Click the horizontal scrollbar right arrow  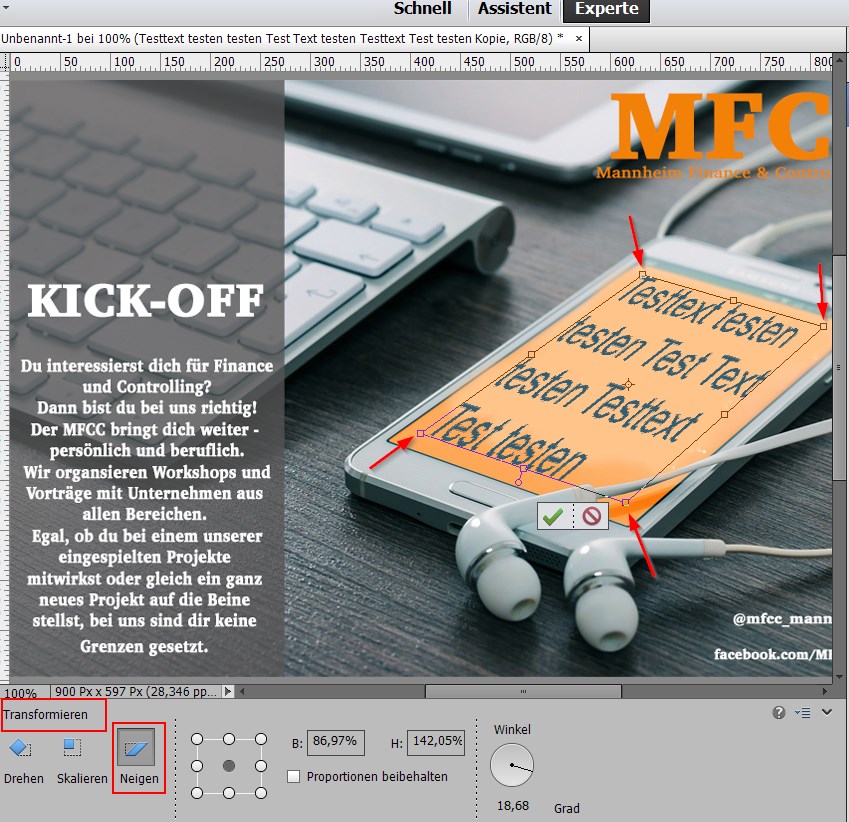tap(825, 691)
